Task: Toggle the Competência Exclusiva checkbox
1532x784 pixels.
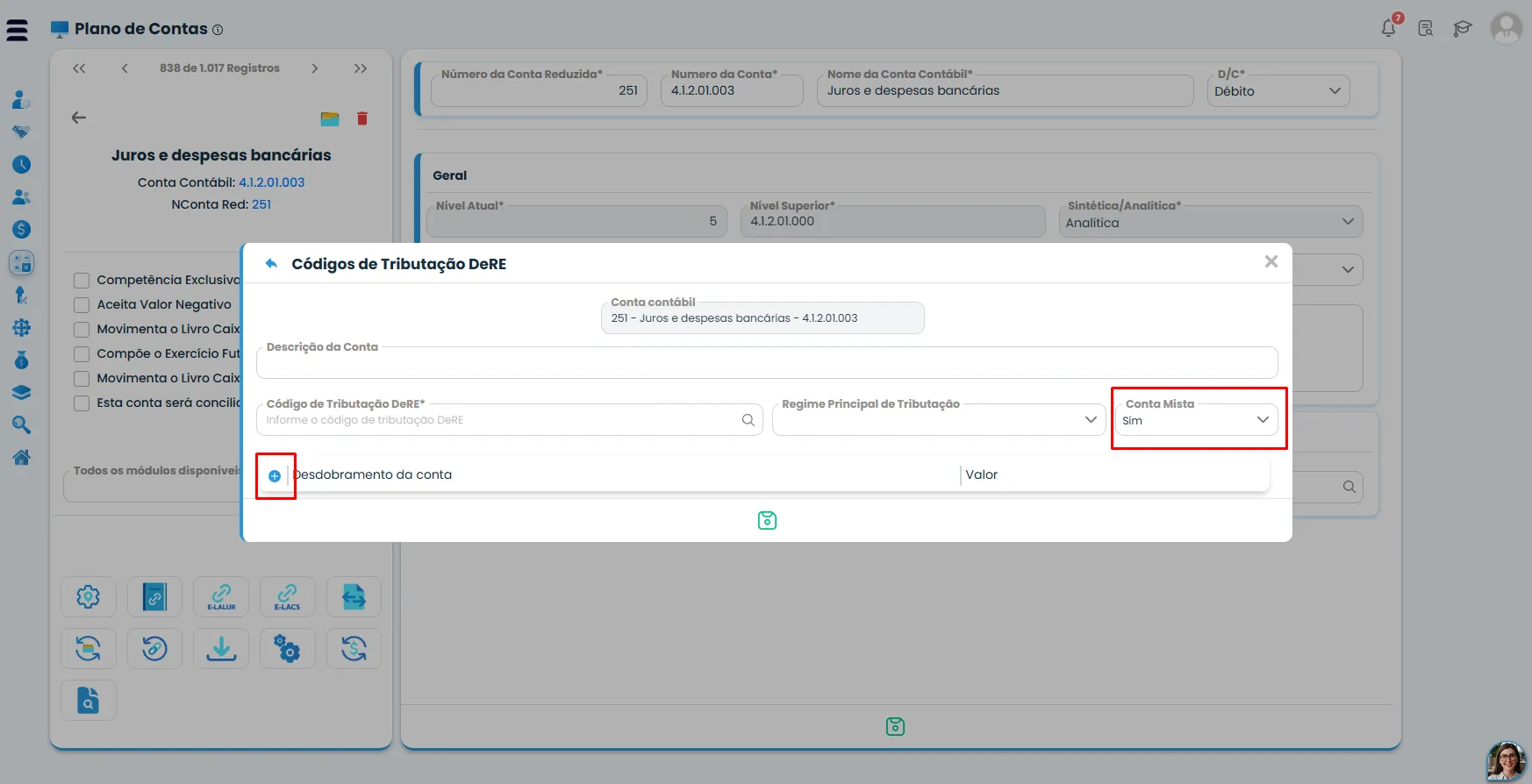Action: coord(82,281)
